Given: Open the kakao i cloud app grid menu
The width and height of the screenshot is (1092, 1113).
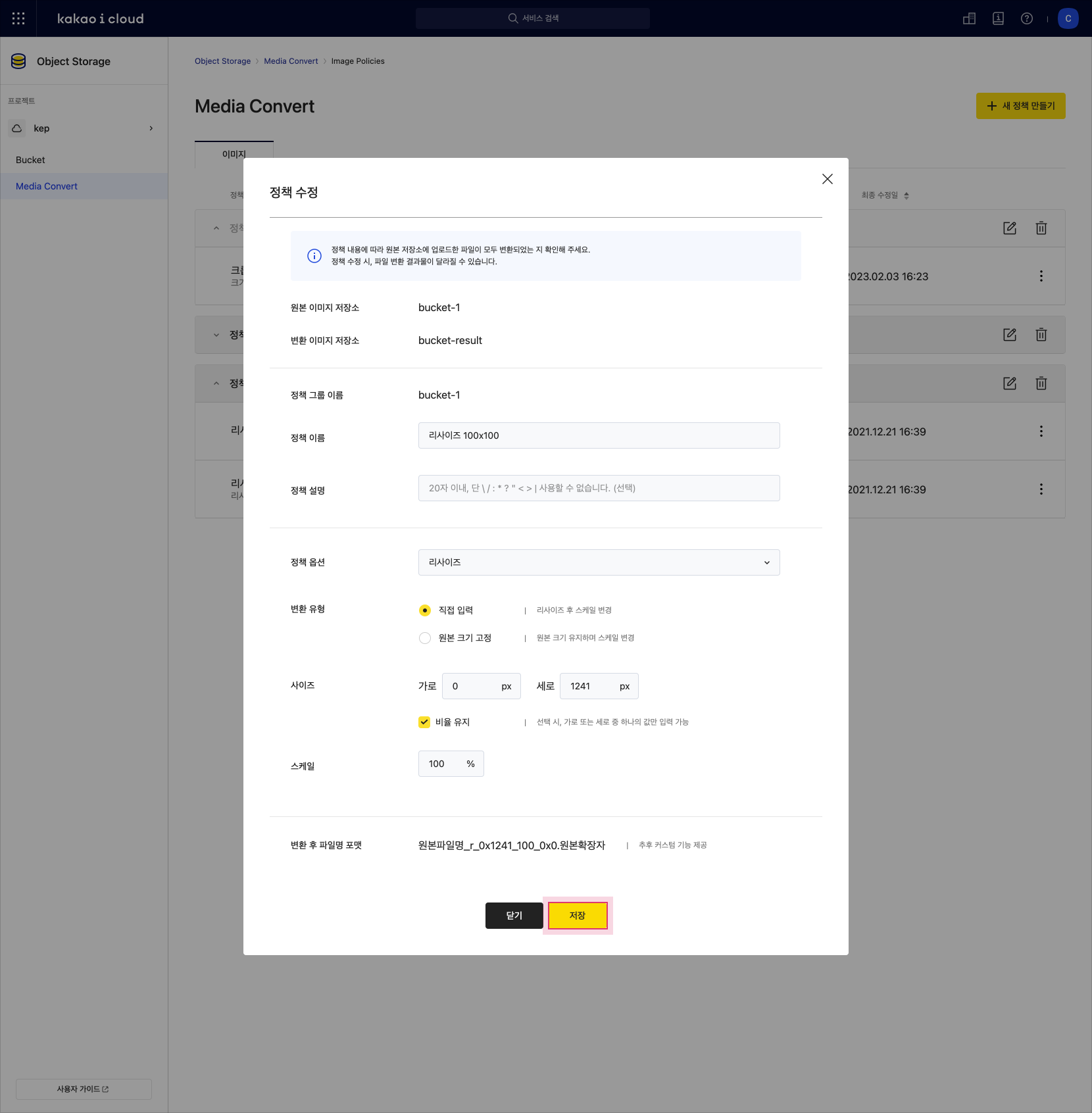Looking at the screenshot, I should pyautogui.click(x=18, y=18).
